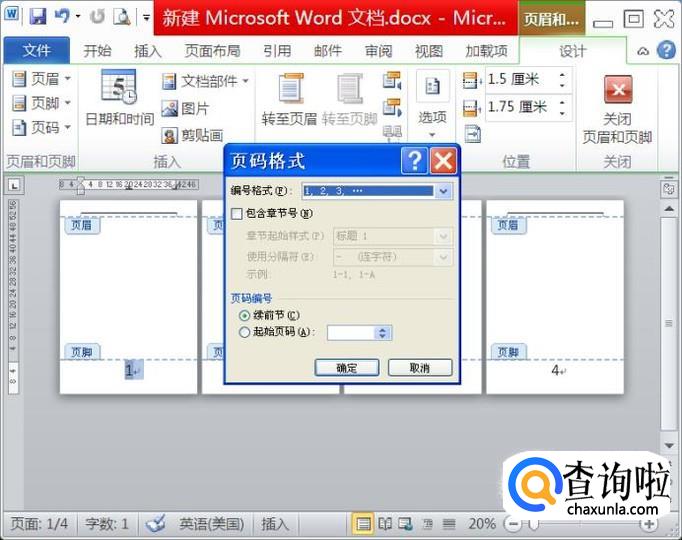Image resolution: width=682 pixels, height=540 pixels.
Task: Click the Word Help question mark icon
Action: (x=666, y=50)
